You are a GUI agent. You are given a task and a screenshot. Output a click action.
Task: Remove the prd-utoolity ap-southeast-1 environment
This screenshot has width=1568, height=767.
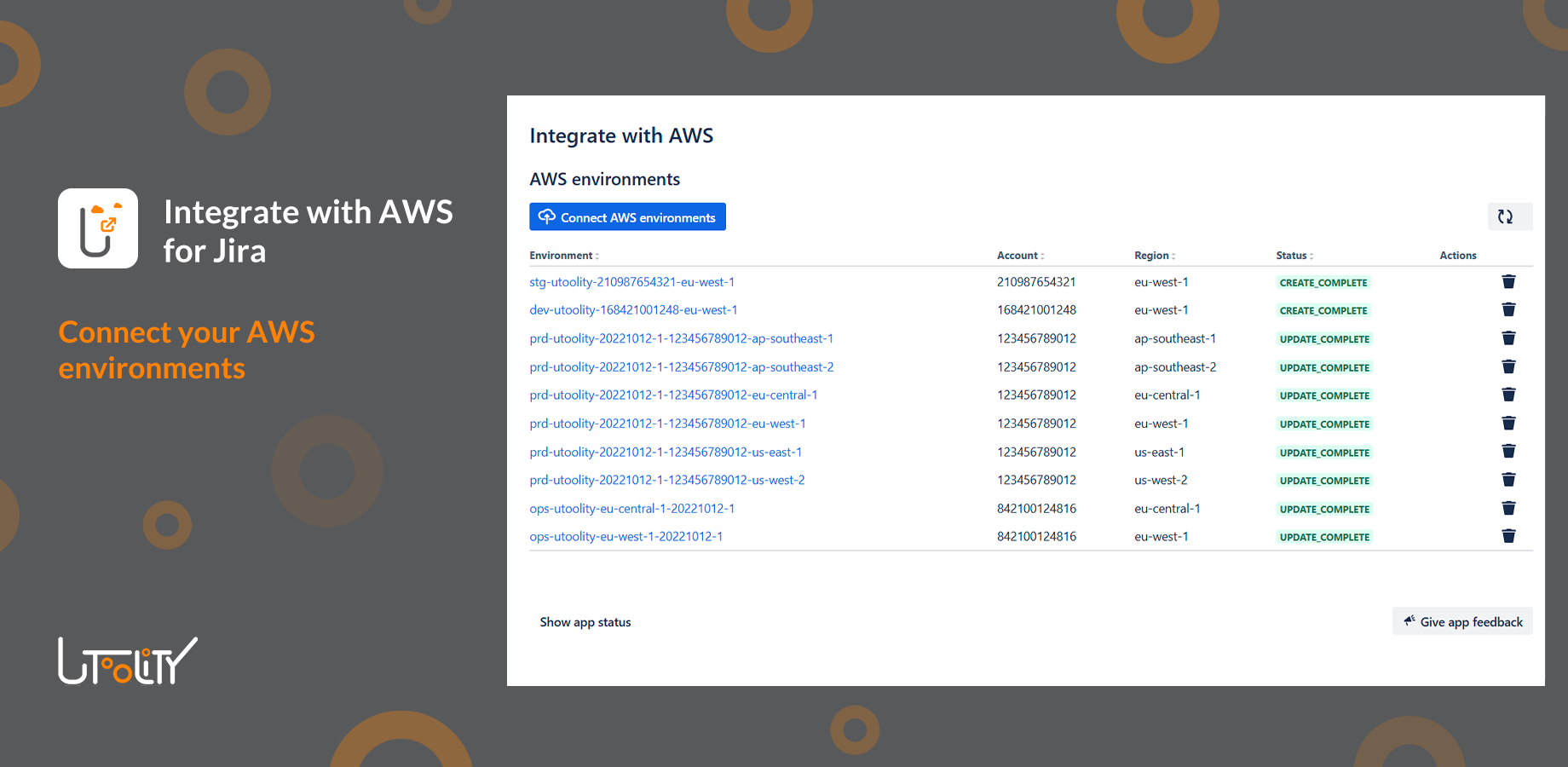pyautogui.click(x=1508, y=337)
